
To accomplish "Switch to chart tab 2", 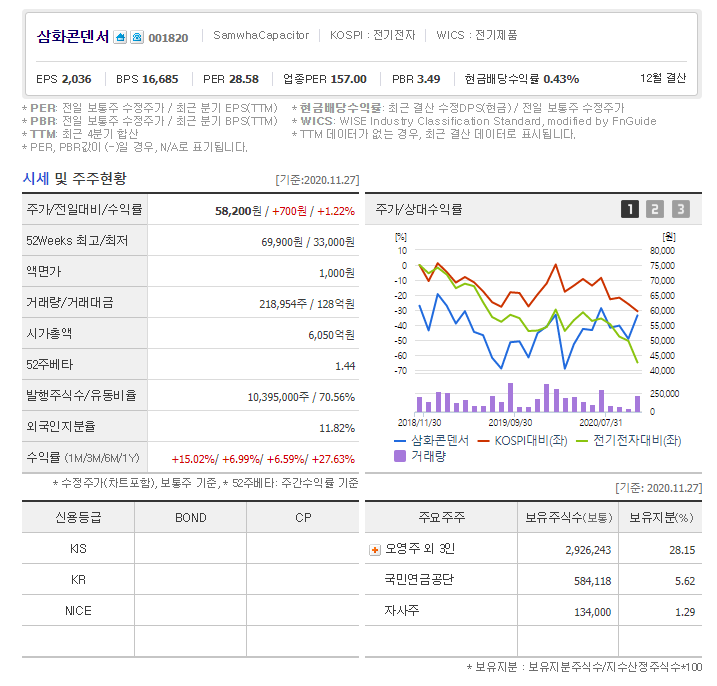I will tap(655, 209).
